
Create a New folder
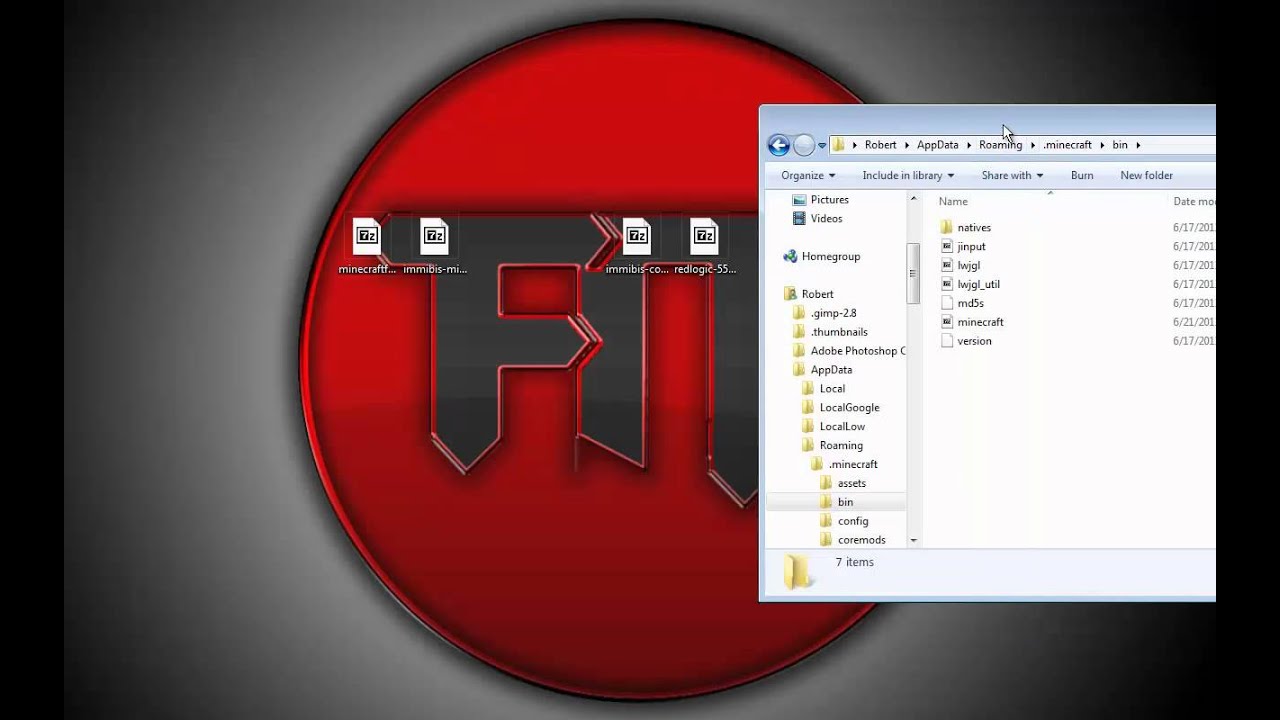click(x=1146, y=175)
